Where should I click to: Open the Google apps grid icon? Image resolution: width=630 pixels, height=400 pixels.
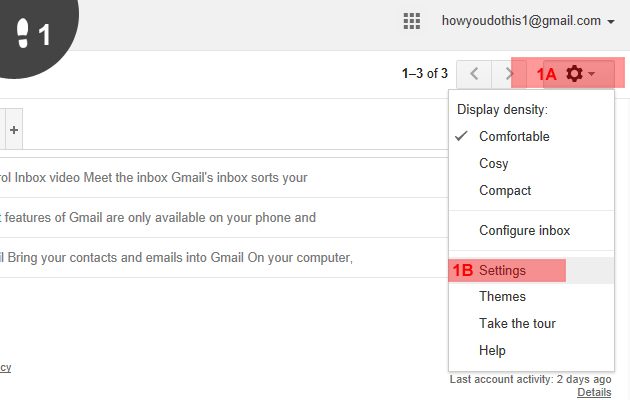pos(411,21)
